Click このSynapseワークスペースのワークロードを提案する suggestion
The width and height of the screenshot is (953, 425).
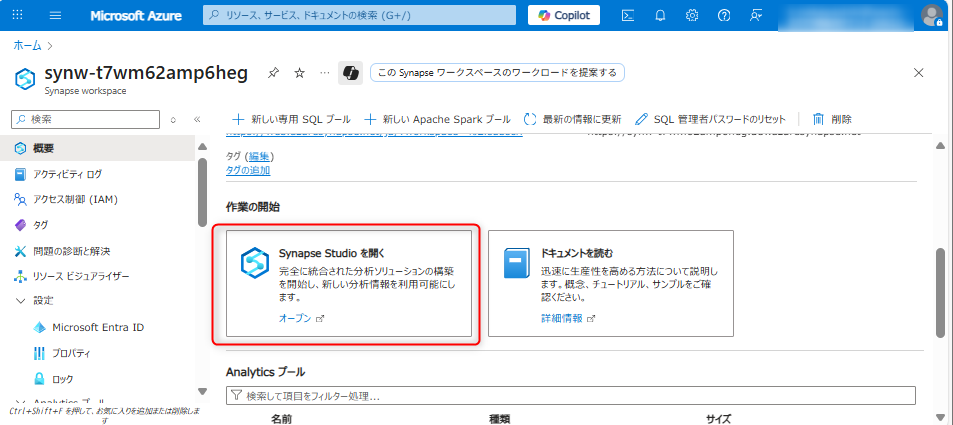point(497,73)
